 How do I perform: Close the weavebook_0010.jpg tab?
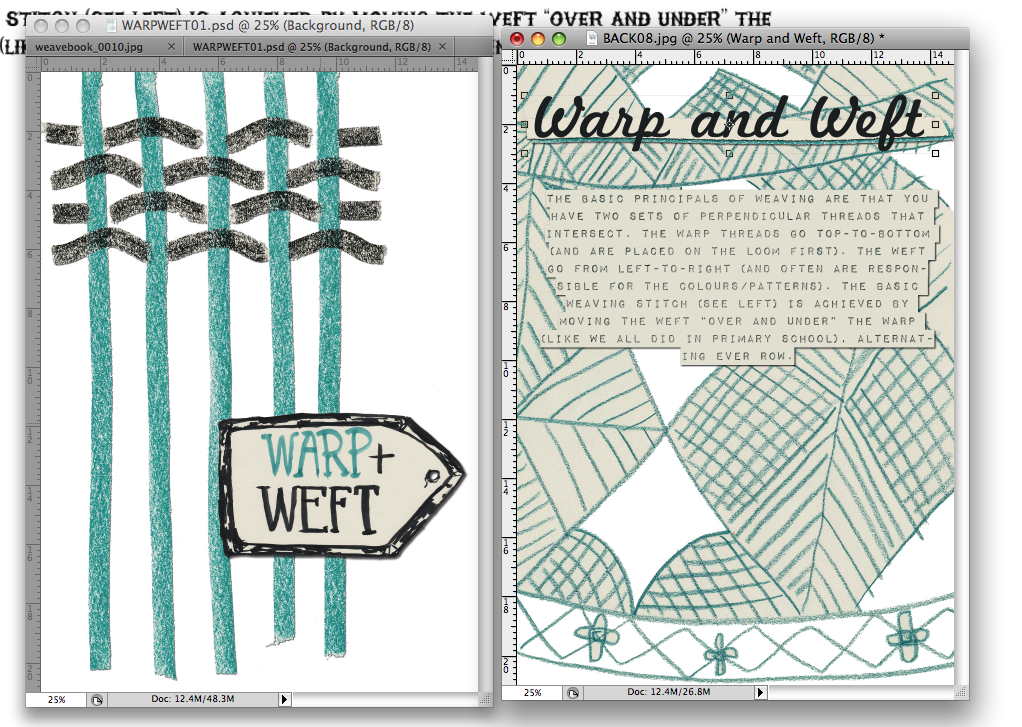coord(171,47)
